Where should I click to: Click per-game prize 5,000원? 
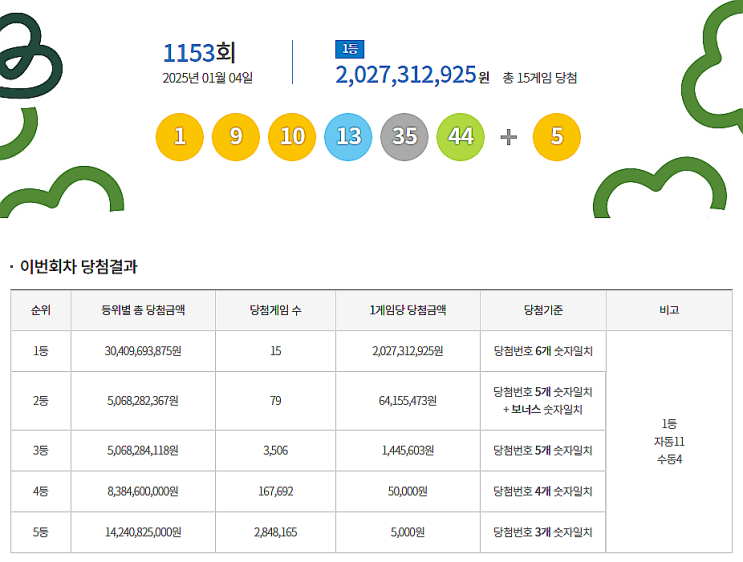click(x=408, y=532)
